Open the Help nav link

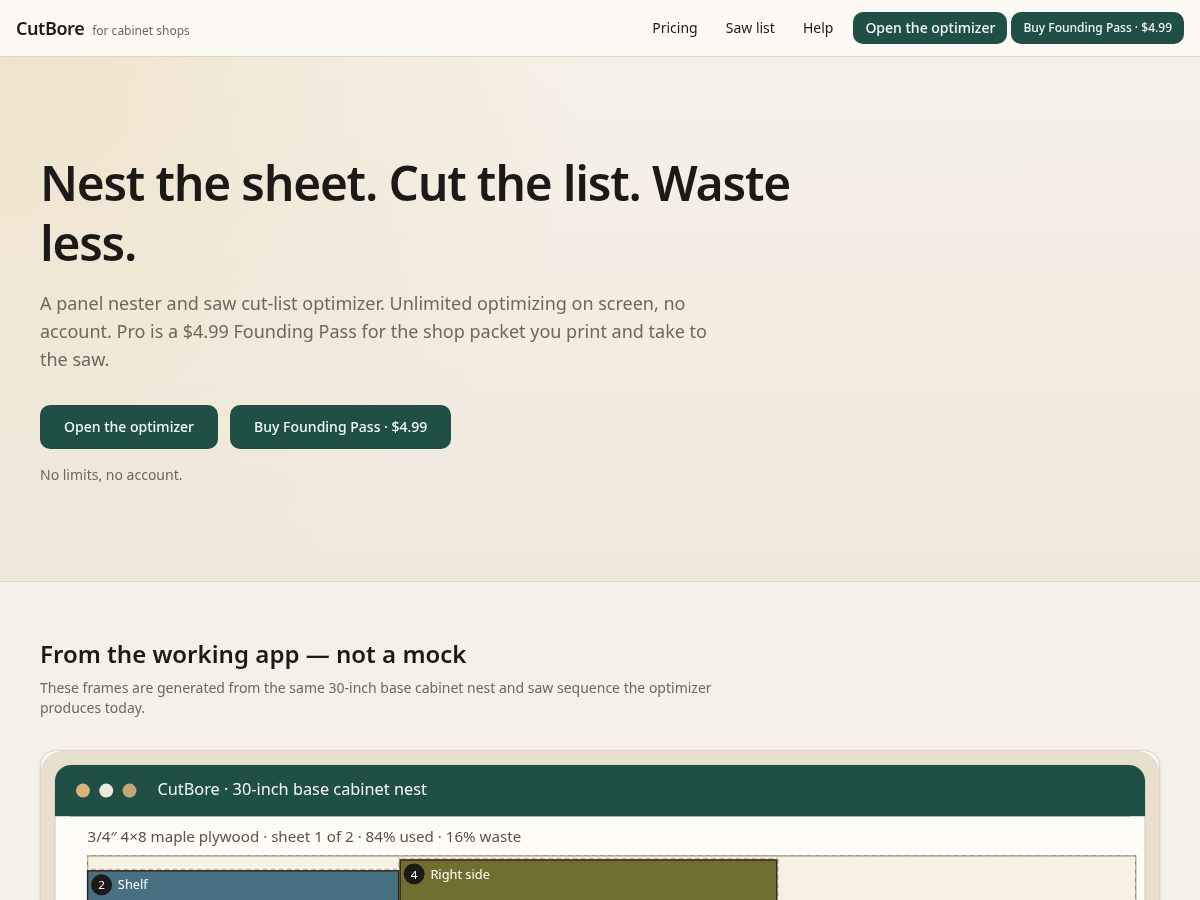coord(818,28)
